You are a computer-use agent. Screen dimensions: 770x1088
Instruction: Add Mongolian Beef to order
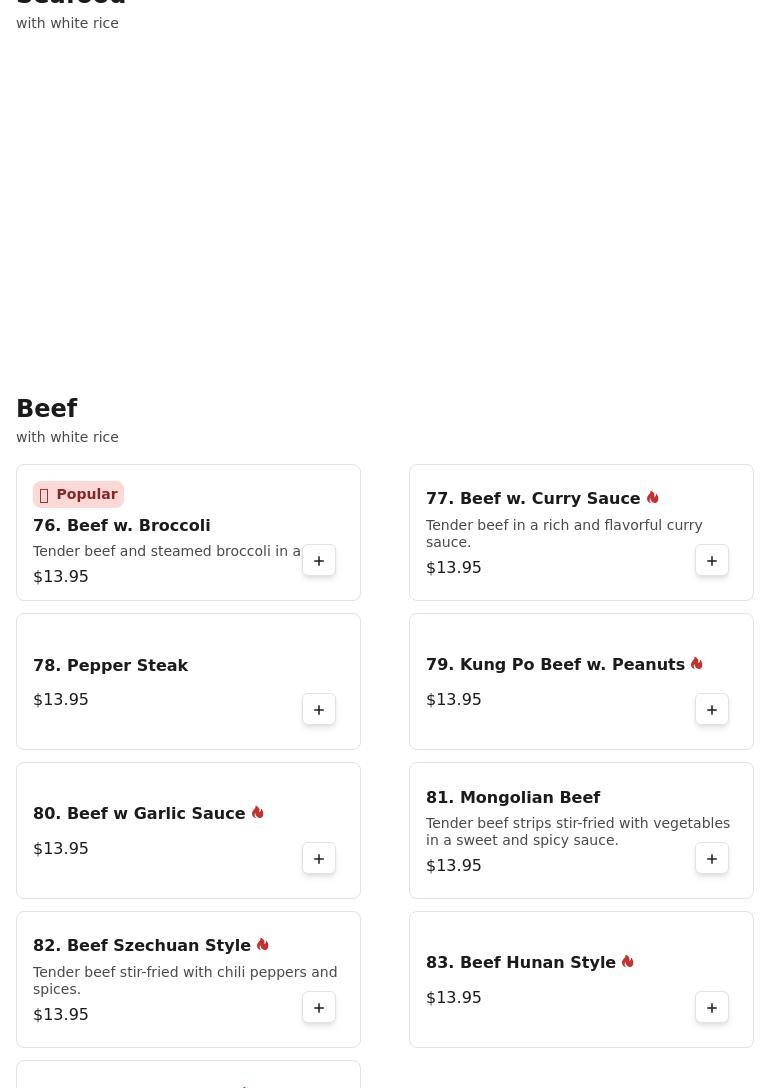click(712, 859)
